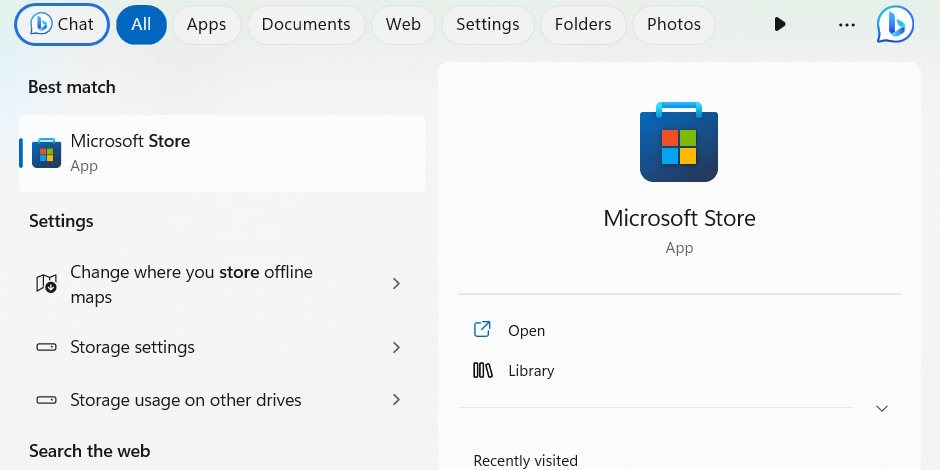Screen dimensions: 940x470
Task: Click the Microsoft Store icon in Best match
Action: 46,152
